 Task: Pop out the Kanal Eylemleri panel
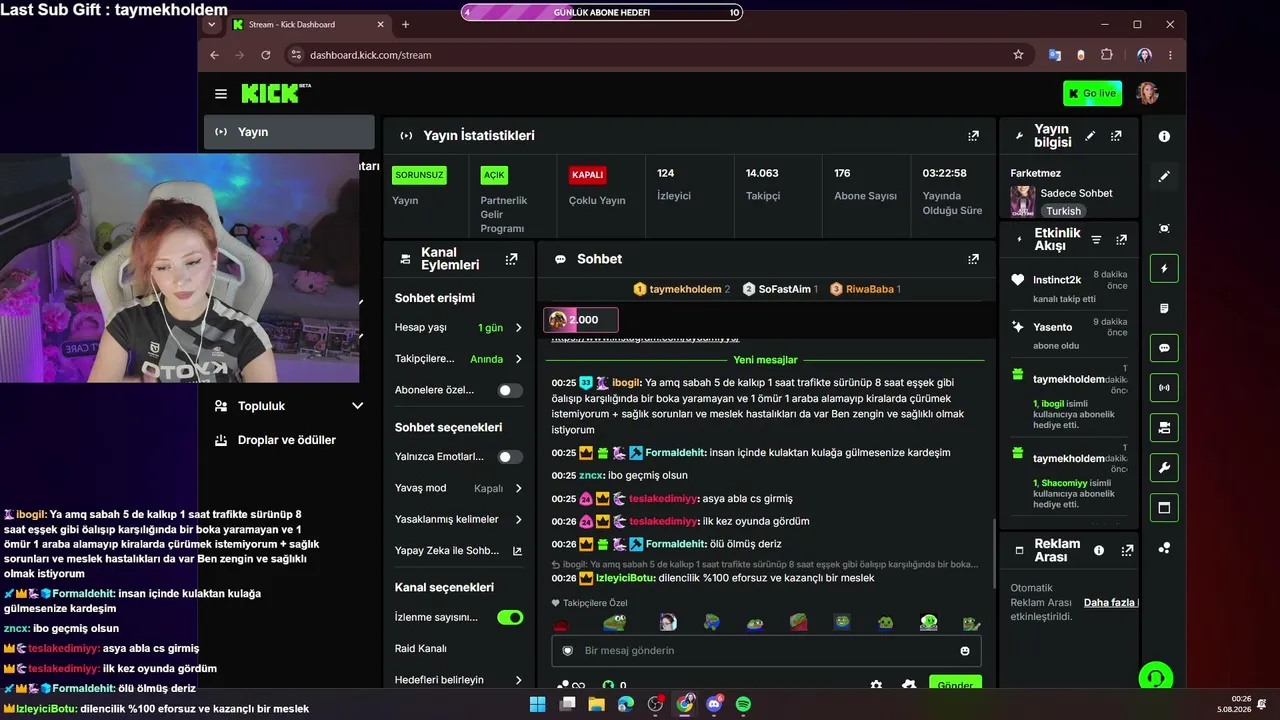coord(512,259)
